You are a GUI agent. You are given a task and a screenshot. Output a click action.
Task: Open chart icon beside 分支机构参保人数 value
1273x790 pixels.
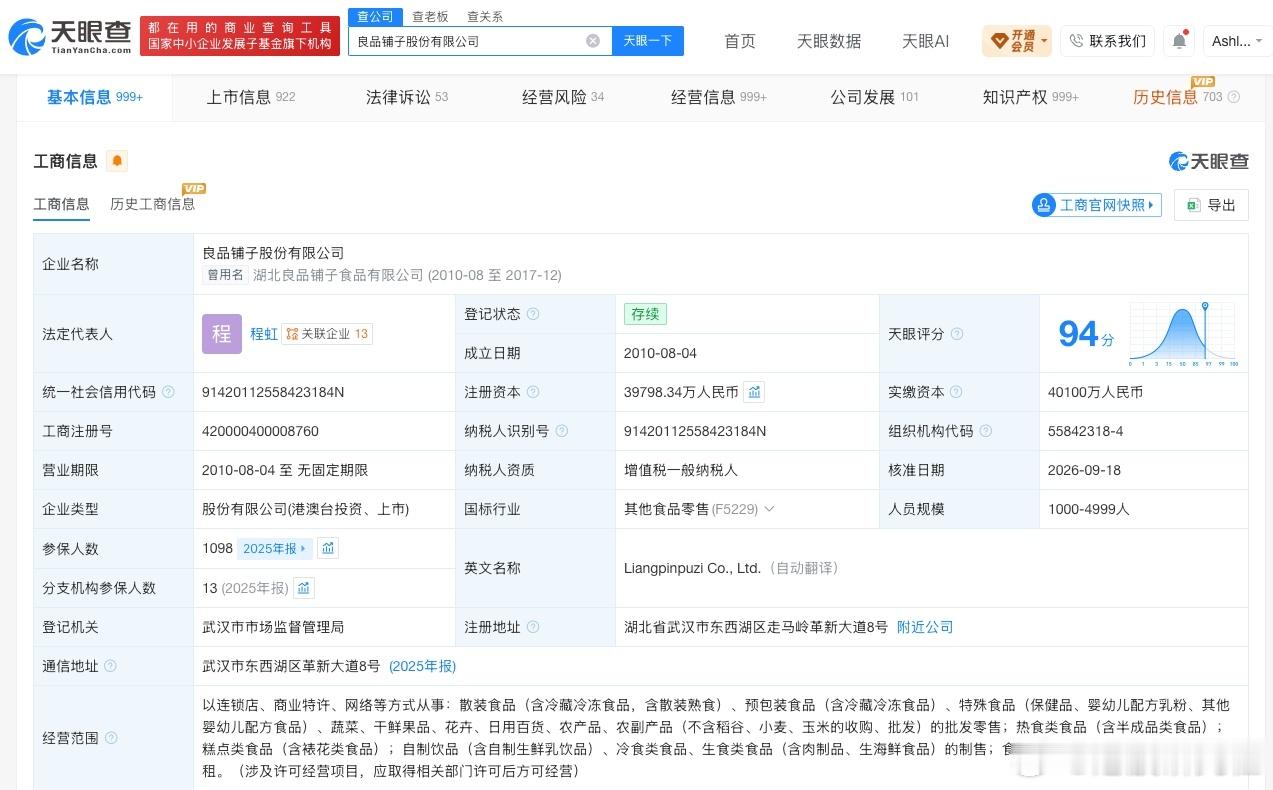(x=304, y=588)
